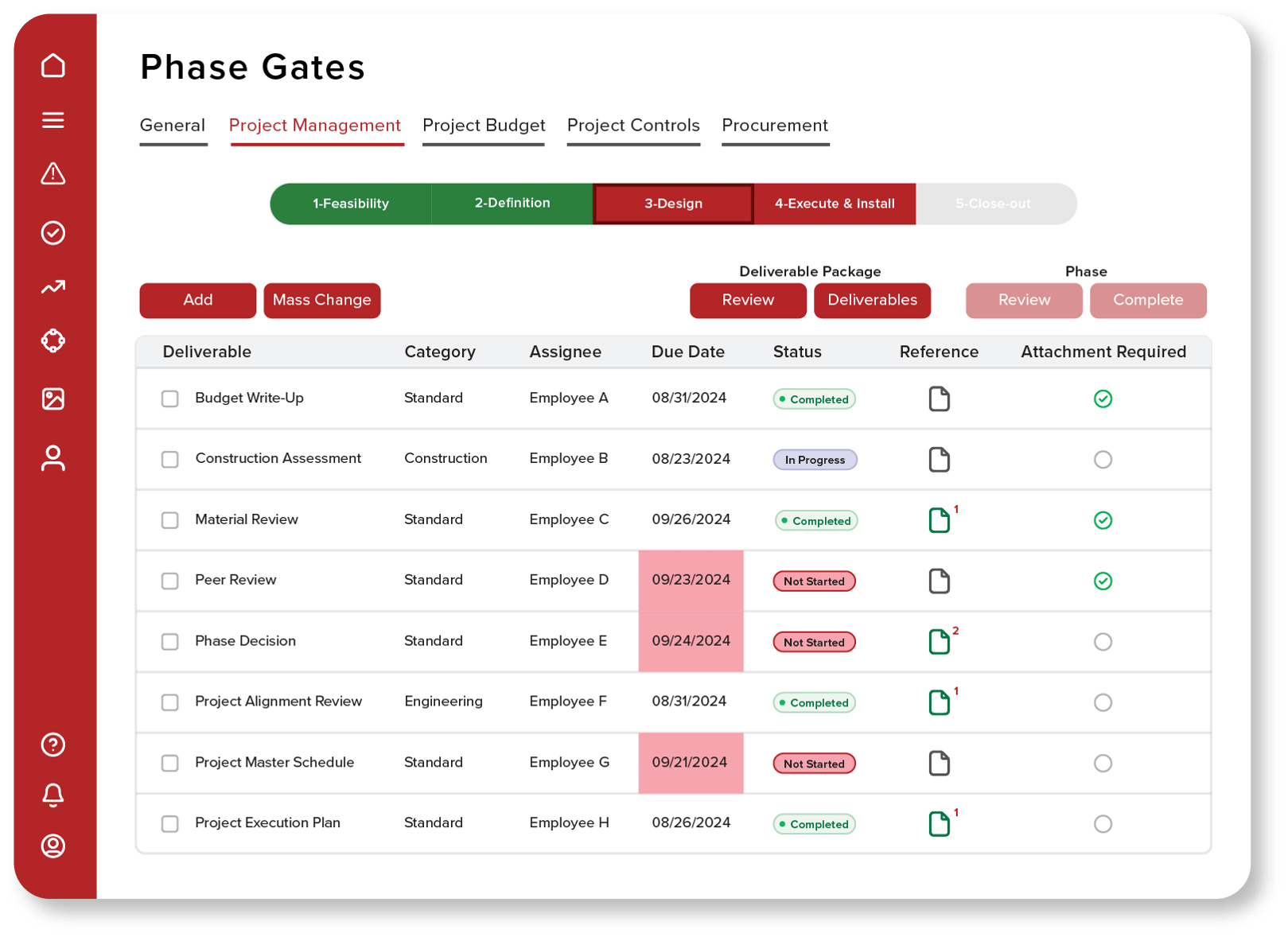Image resolution: width=1288 pixels, height=937 pixels.
Task: Open Phase Decision reference document icon
Action: (940, 642)
